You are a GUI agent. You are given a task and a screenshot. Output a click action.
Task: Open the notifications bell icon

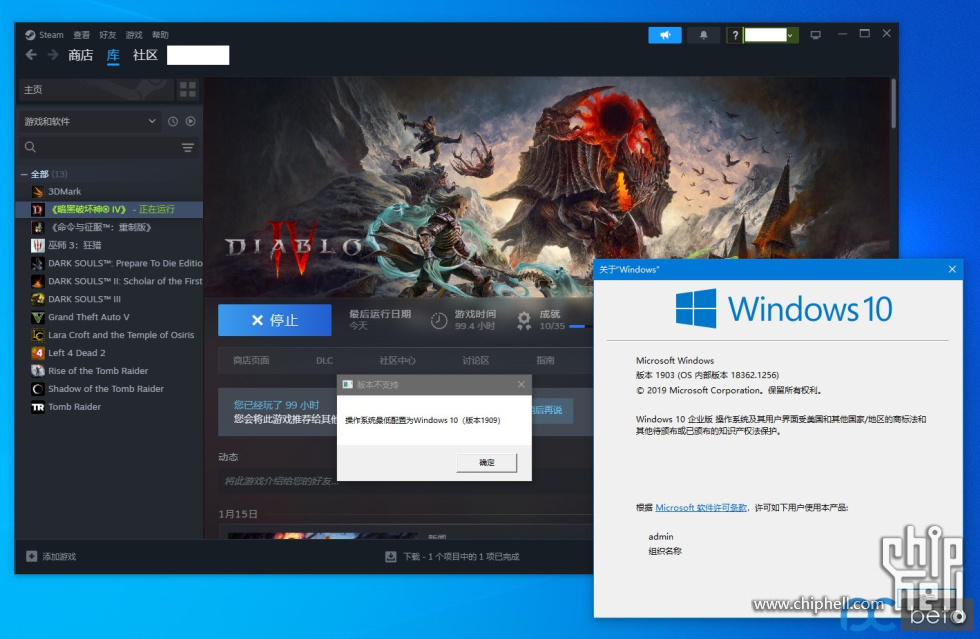pos(703,35)
